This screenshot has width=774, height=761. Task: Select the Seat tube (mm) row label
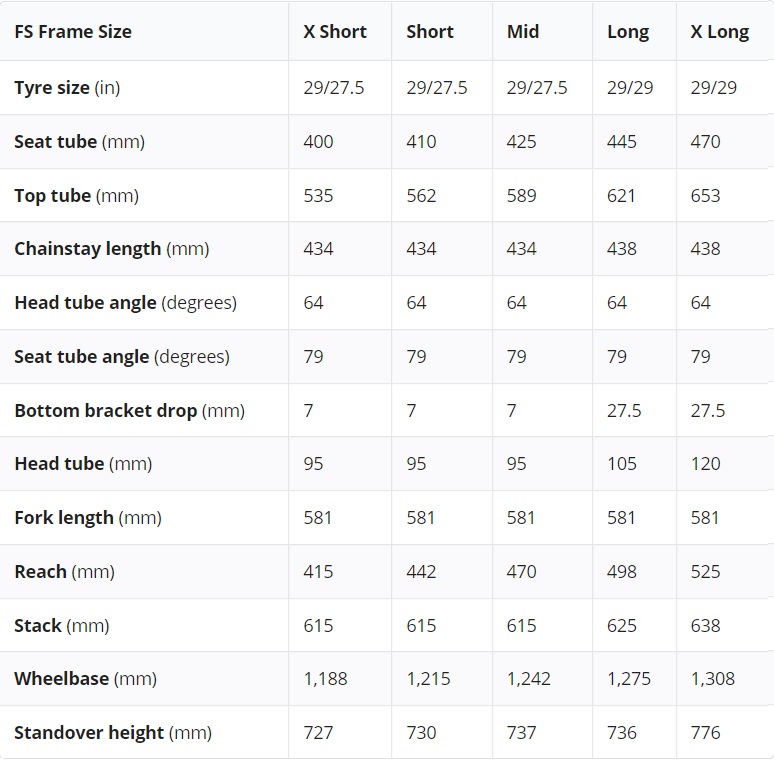(79, 142)
